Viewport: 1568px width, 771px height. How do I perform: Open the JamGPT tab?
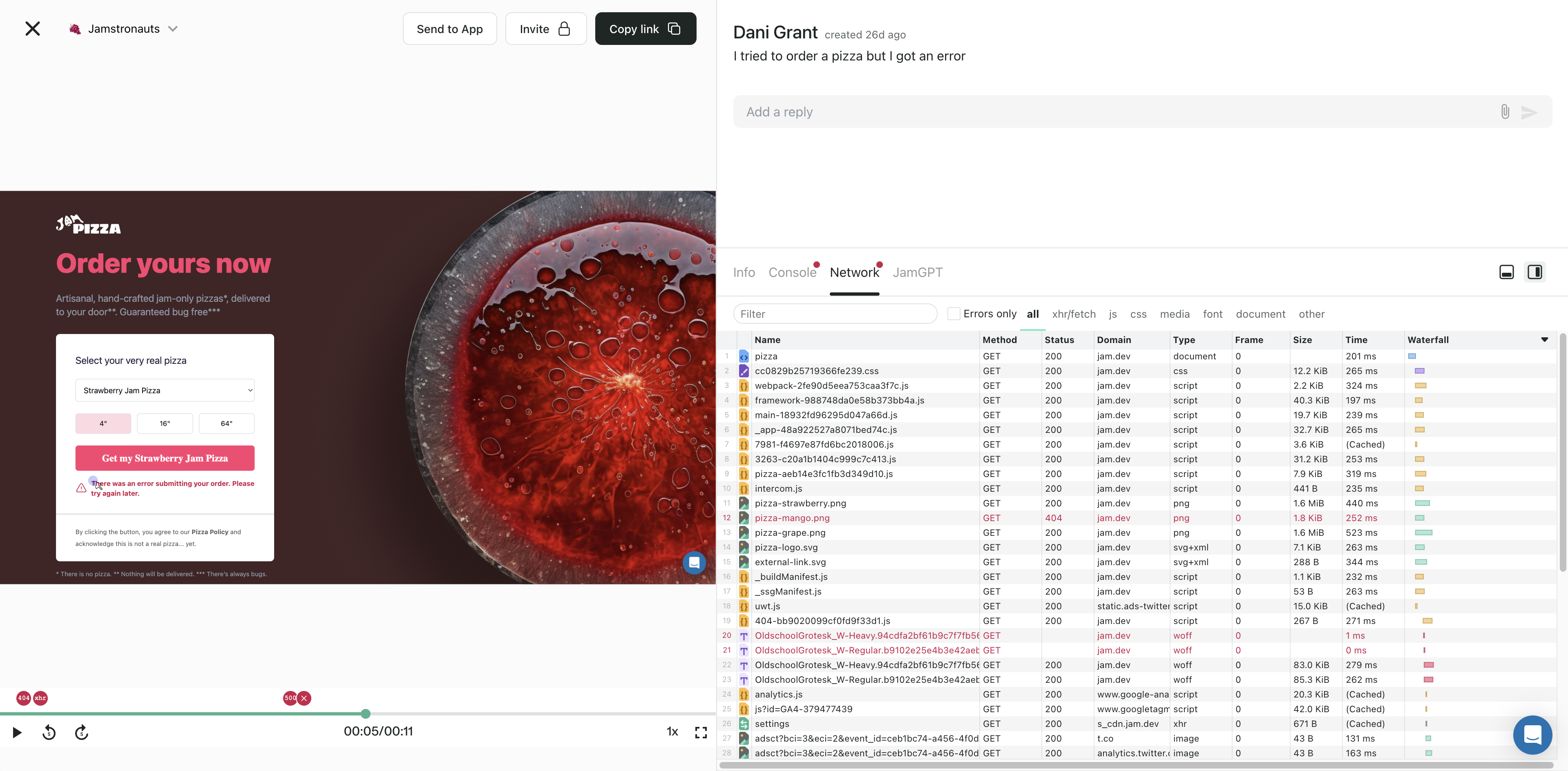coord(917,273)
